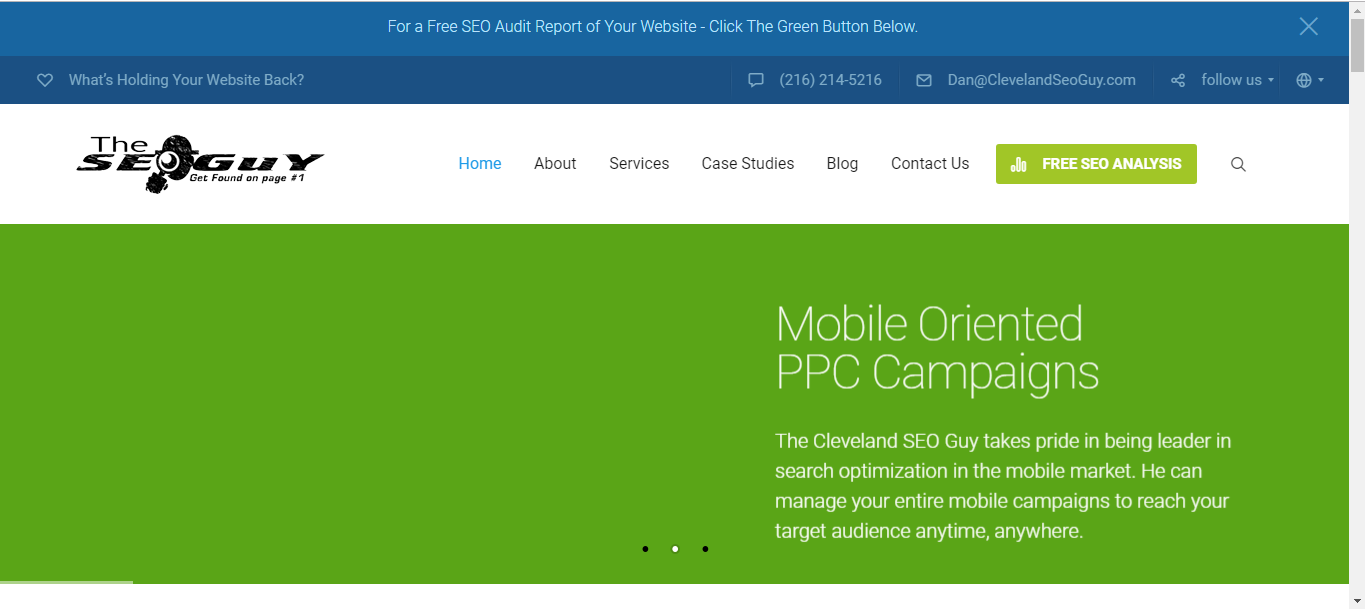Select the middle slider dot

point(675,549)
